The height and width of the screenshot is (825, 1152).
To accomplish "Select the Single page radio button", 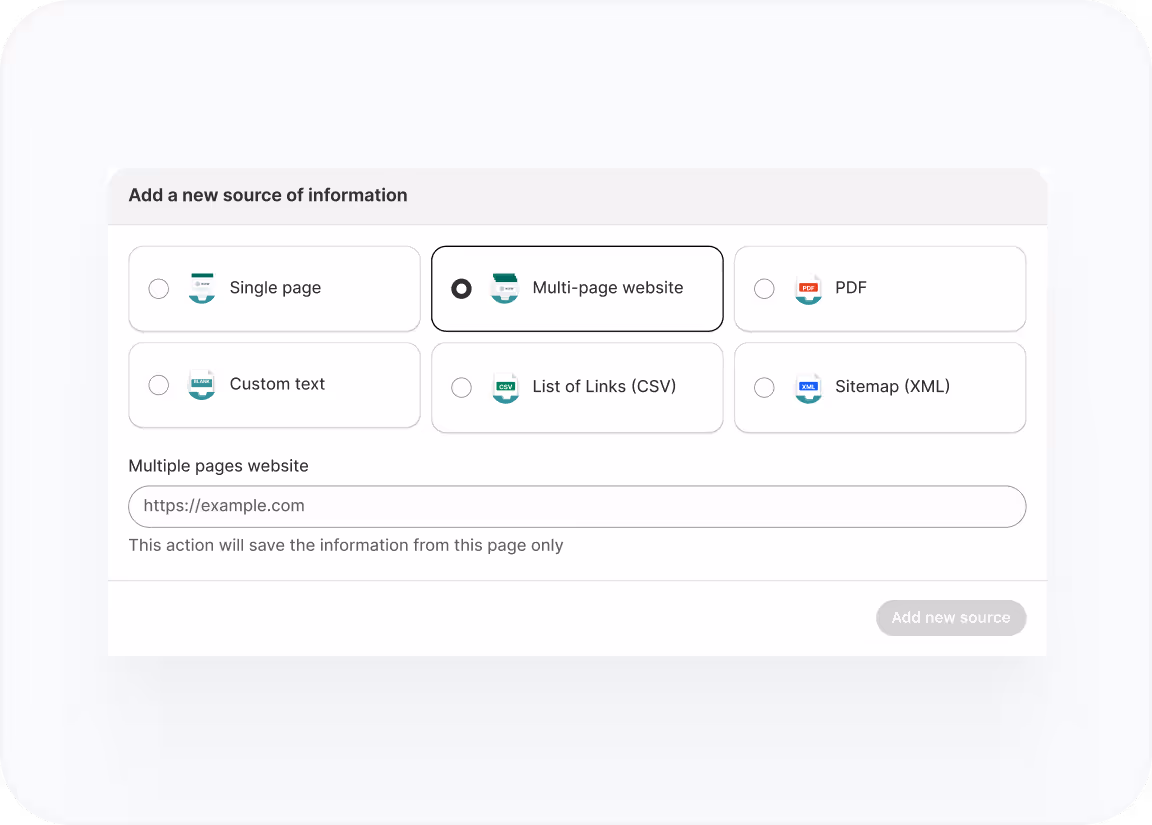I will (158, 288).
